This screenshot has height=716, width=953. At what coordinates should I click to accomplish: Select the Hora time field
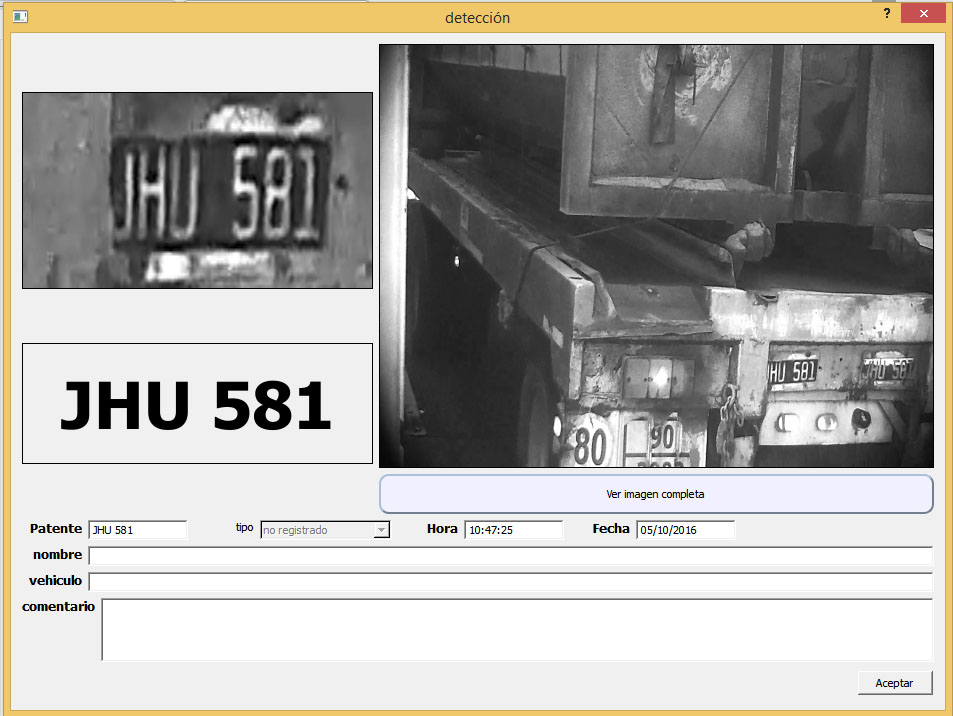(513, 530)
